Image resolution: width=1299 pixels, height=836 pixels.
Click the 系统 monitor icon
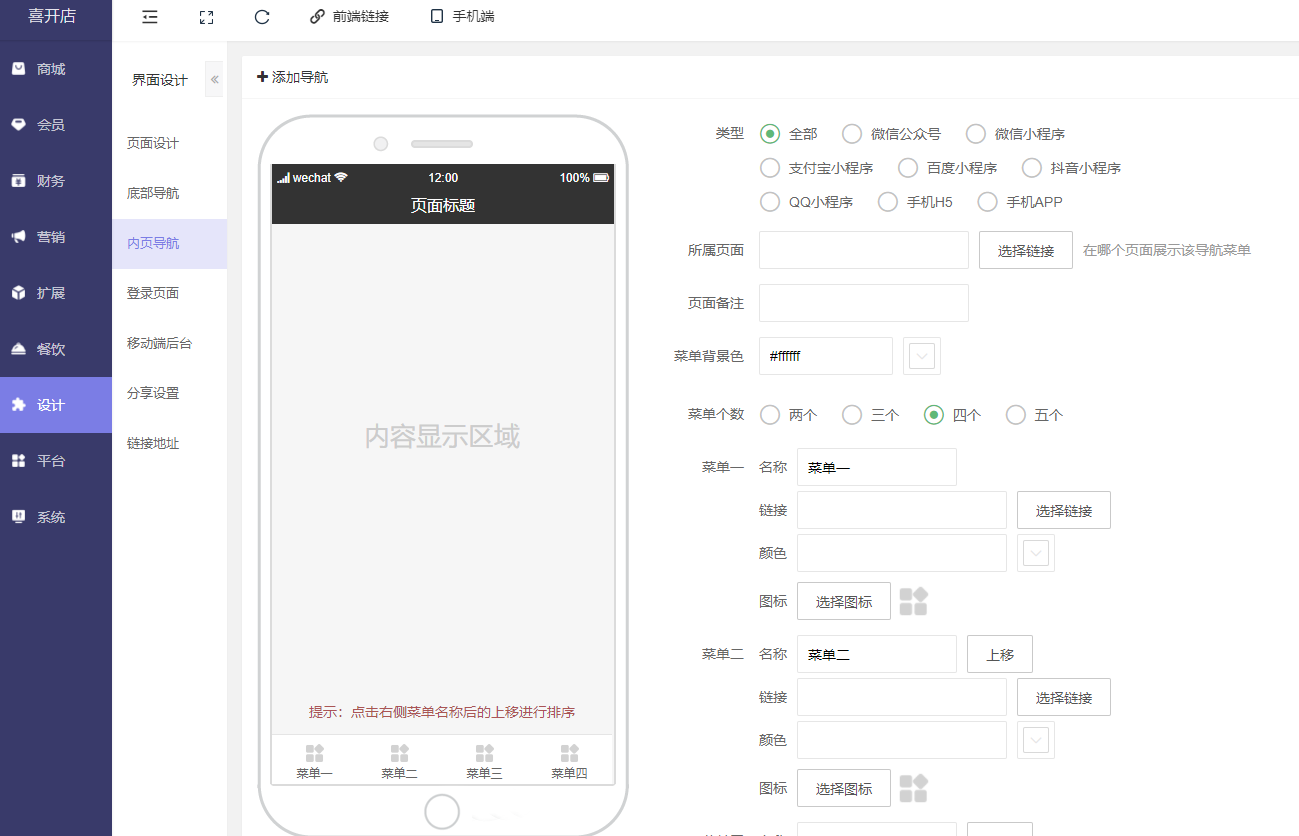pyautogui.click(x=18, y=517)
